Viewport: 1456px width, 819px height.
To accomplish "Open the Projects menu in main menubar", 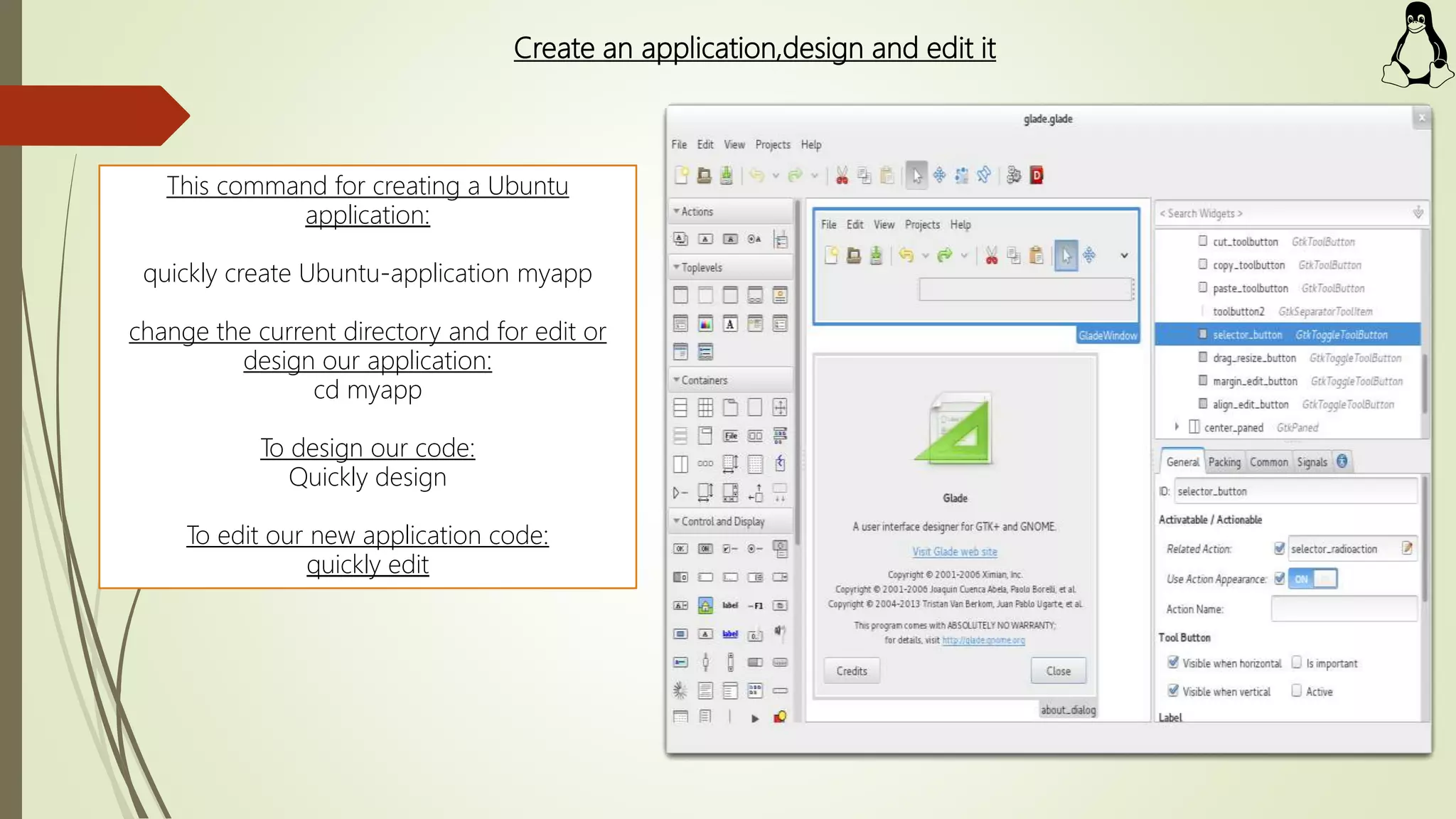I will [772, 144].
